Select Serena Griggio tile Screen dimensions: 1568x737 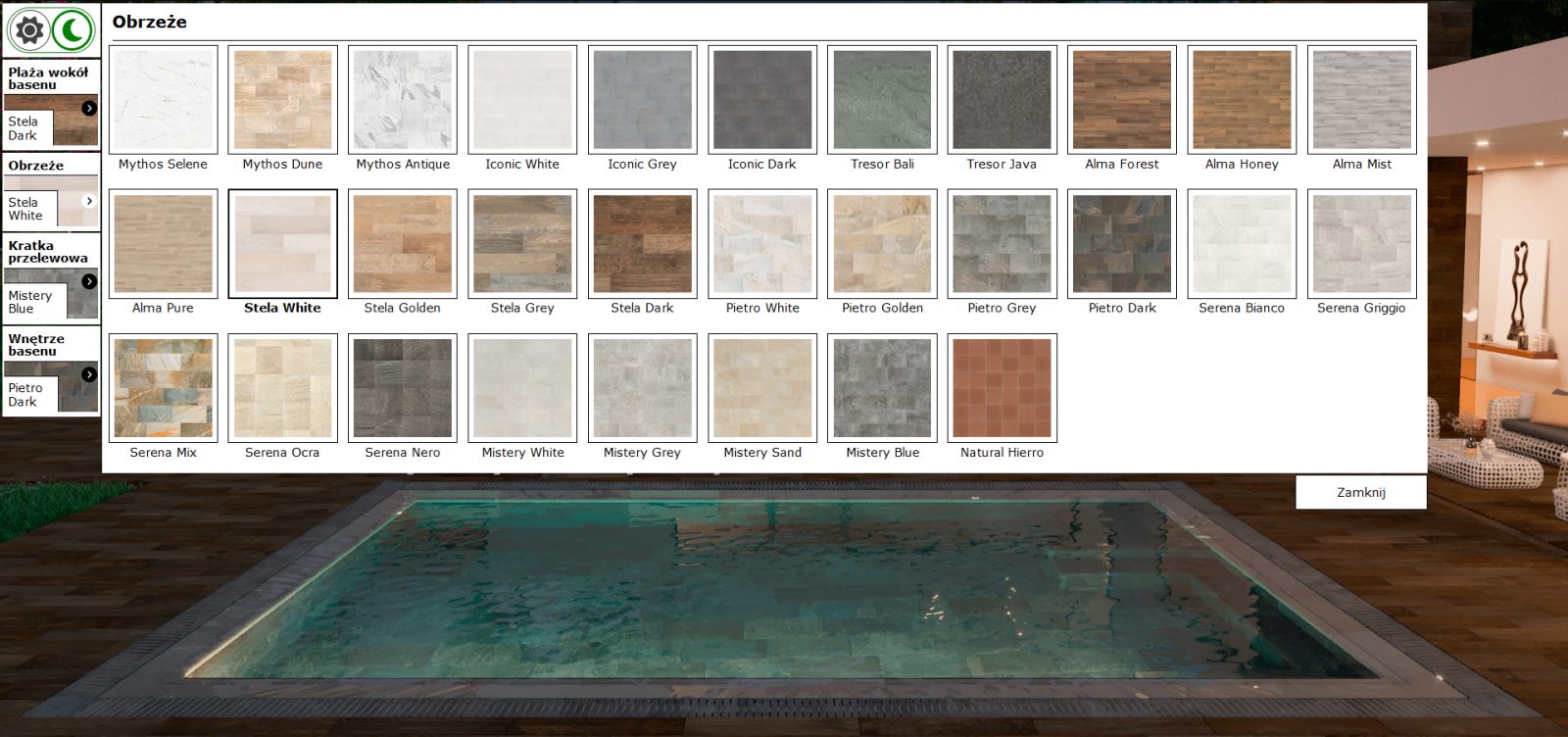pos(1361,244)
